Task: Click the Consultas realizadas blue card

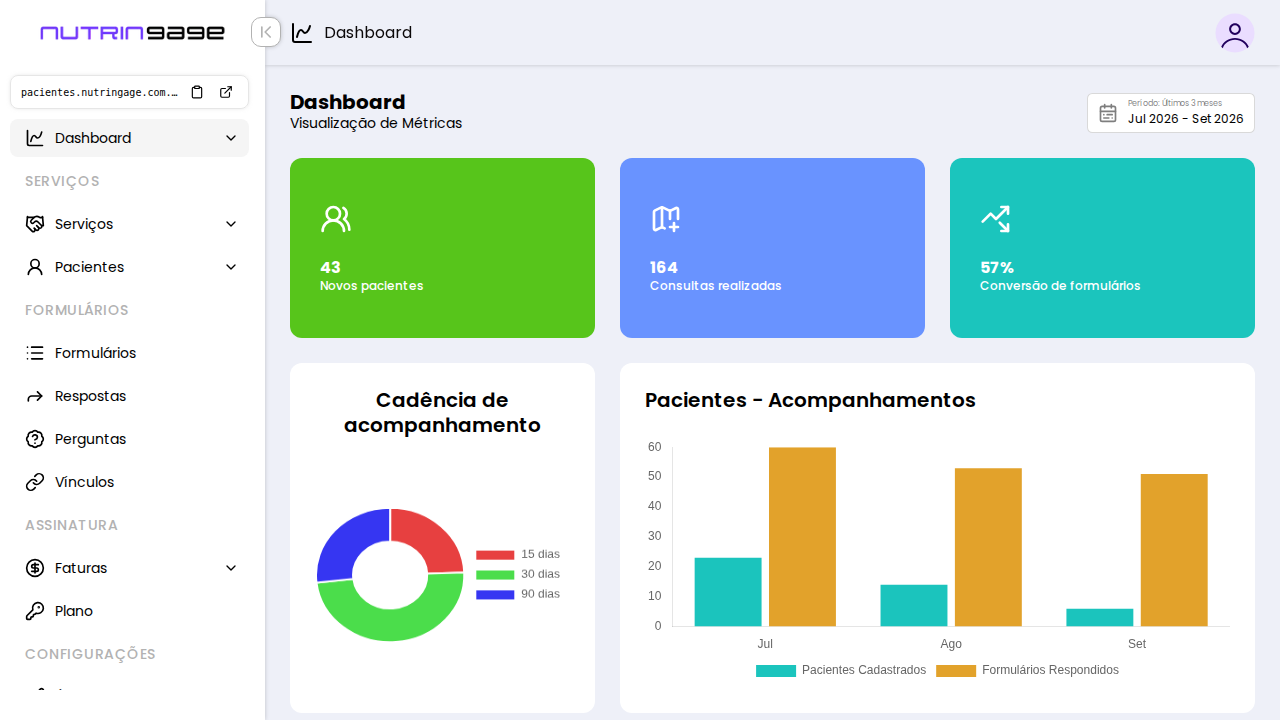Action: [x=772, y=248]
